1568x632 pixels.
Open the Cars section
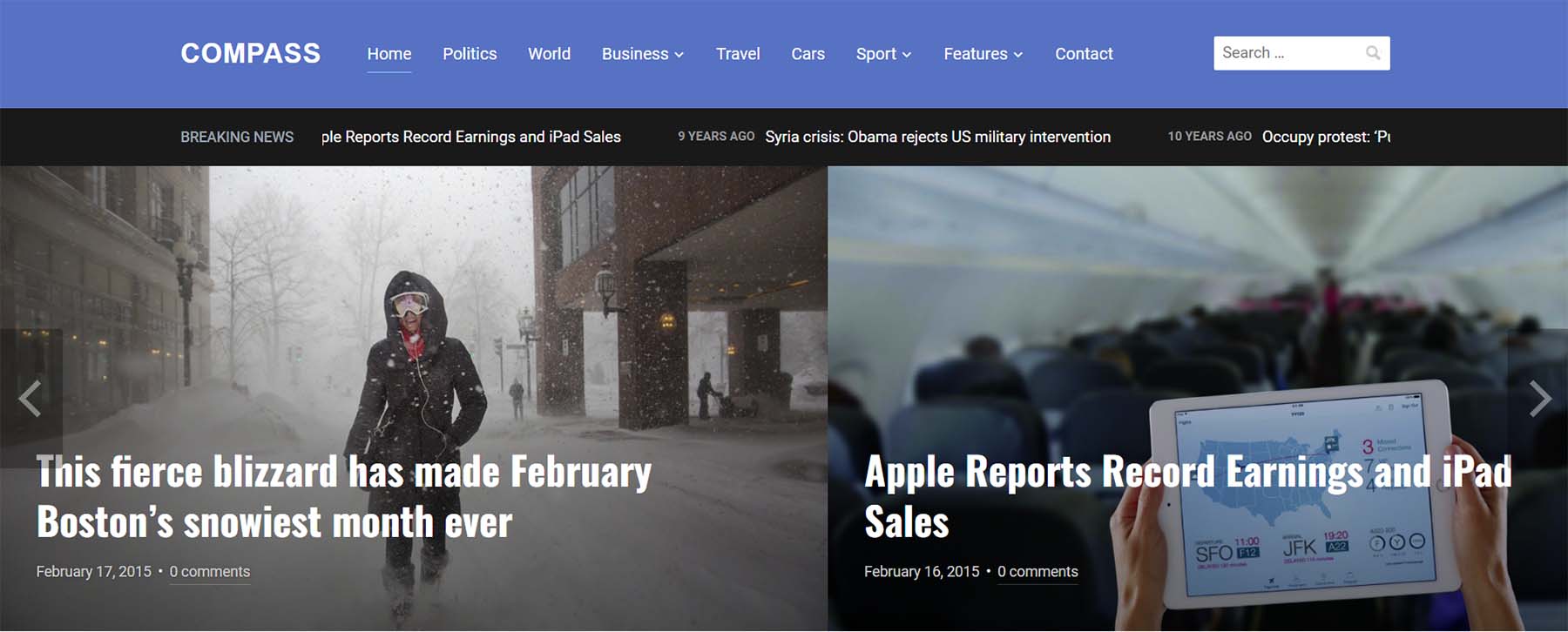click(808, 54)
